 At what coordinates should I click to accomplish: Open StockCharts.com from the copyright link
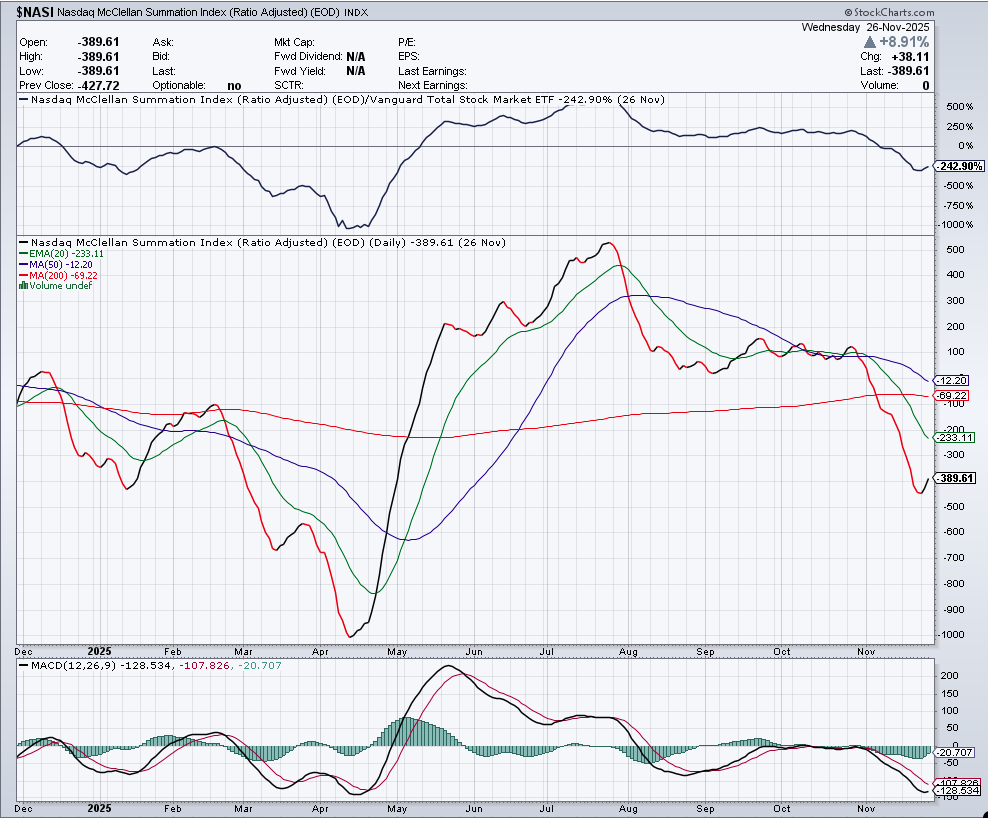893,11
